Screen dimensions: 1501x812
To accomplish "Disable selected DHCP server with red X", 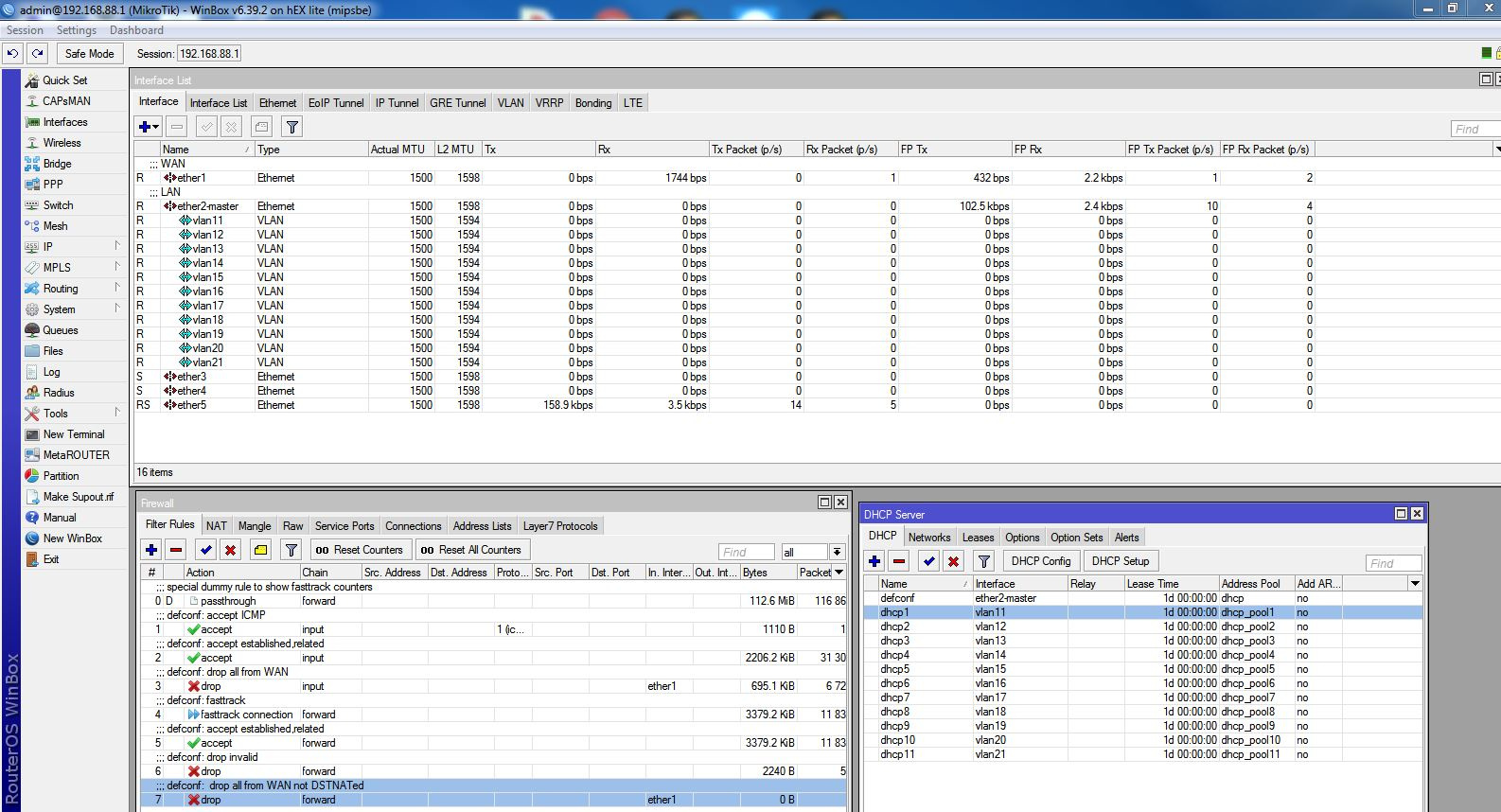I will [x=953, y=561].
